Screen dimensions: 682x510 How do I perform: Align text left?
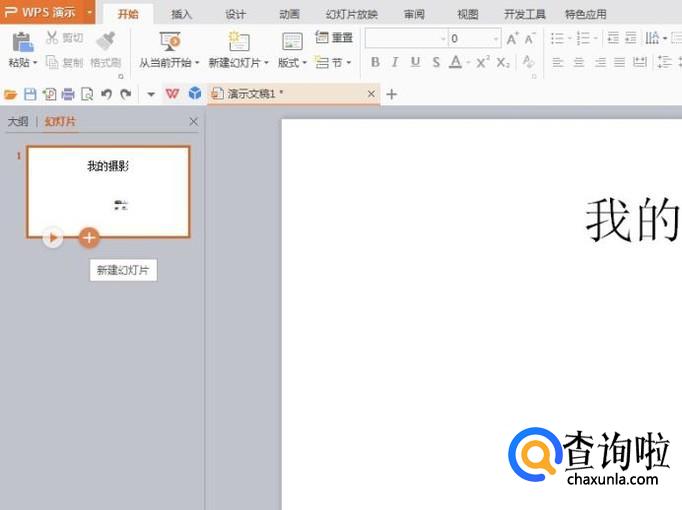point(558,63)
